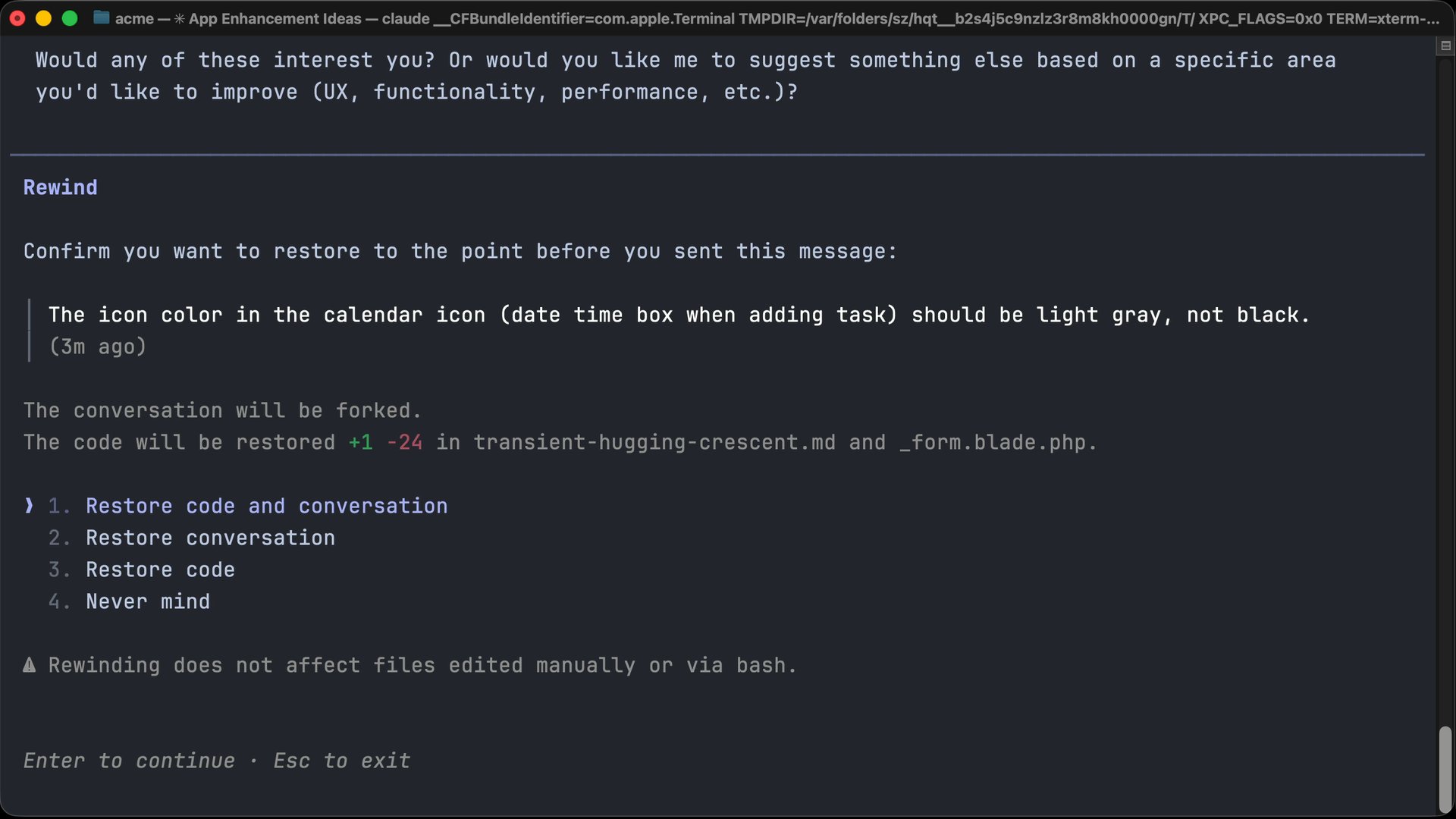Click the icon above the scrollbar
The height and width of the screenshot is (819, 1456).
[1445, 46]
